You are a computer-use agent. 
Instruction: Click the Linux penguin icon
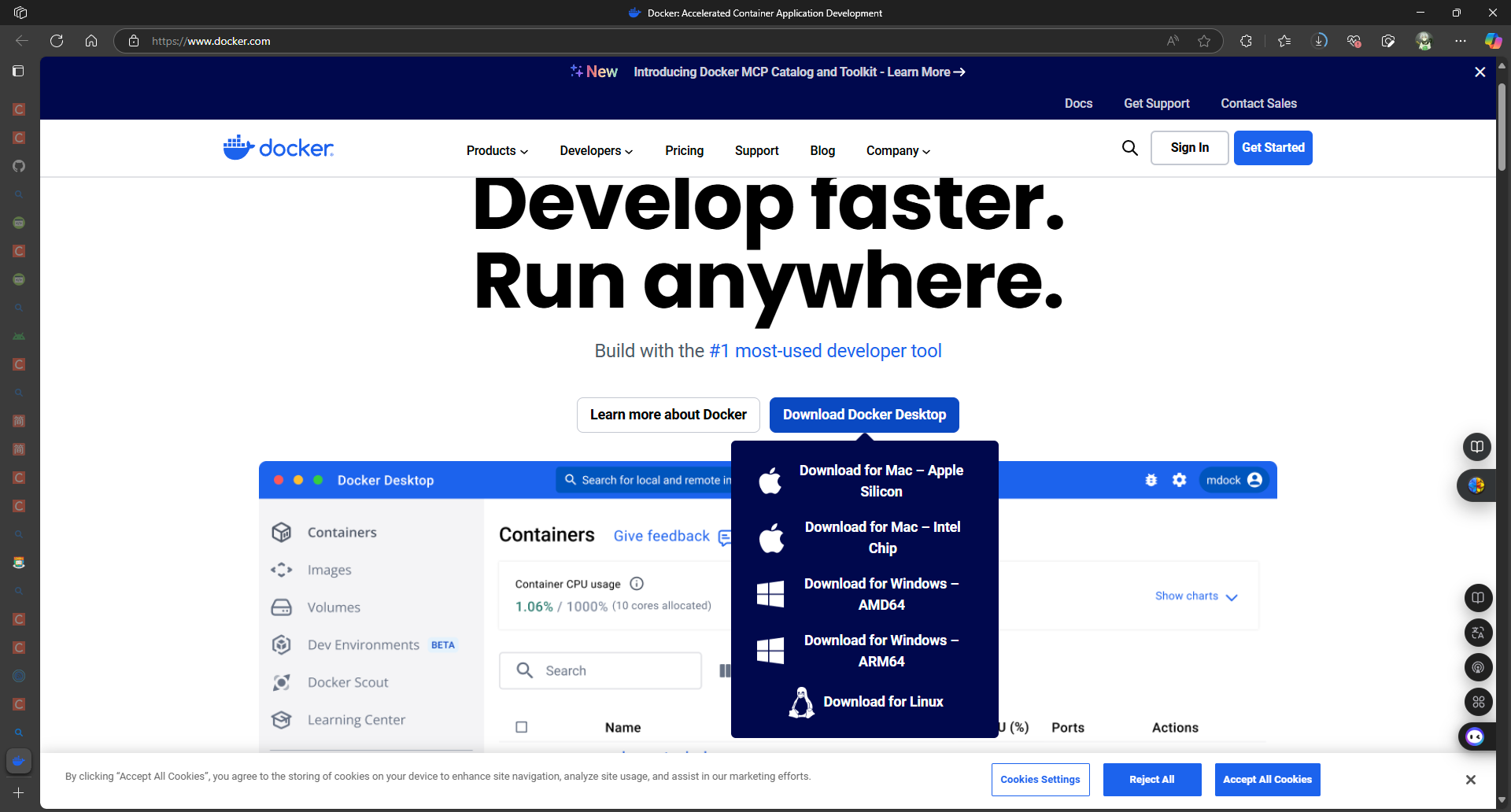[x=801, y=702]
